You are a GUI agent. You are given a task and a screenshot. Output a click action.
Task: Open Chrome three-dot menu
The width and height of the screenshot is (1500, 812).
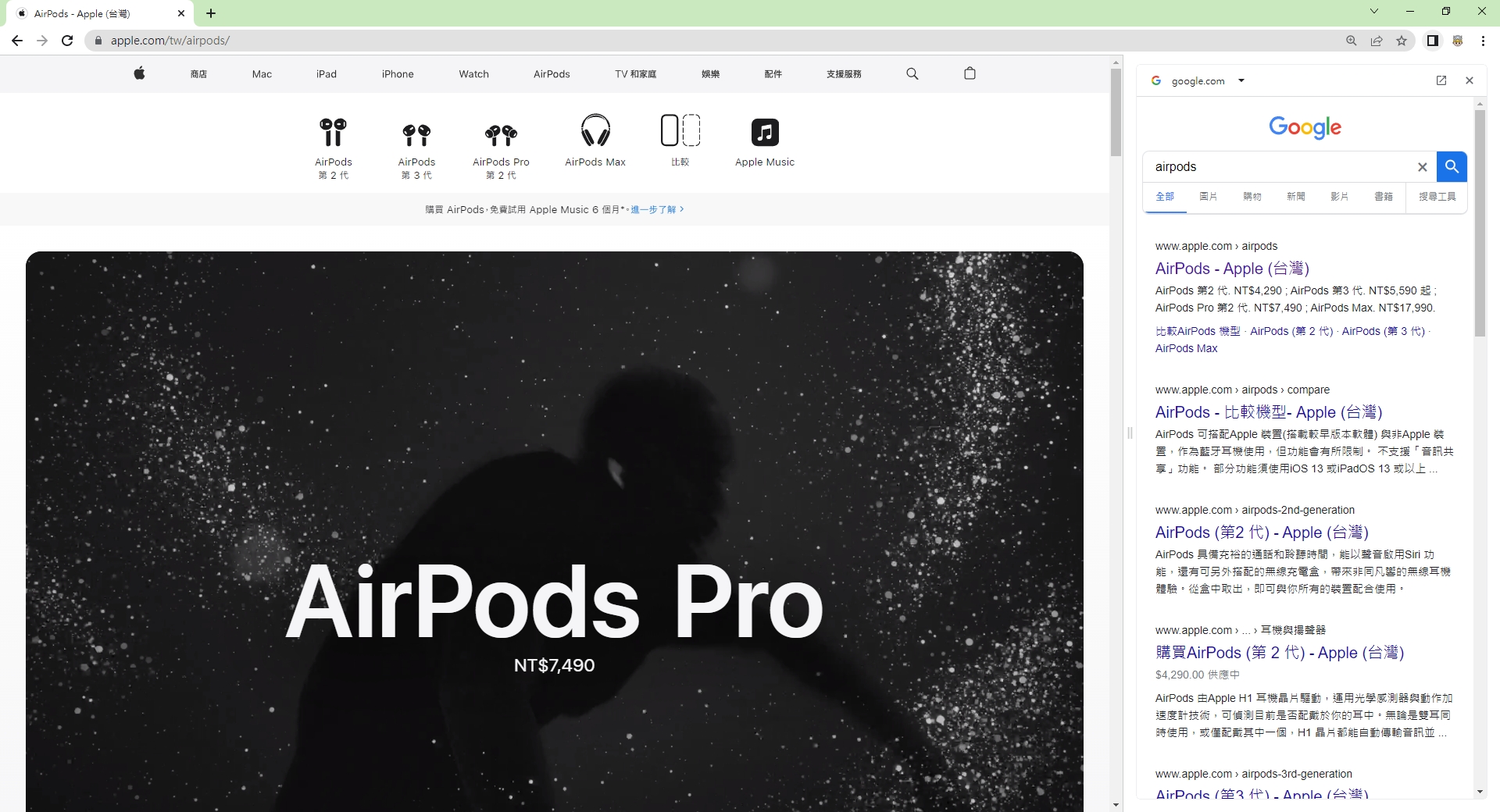click(1483, 41)
